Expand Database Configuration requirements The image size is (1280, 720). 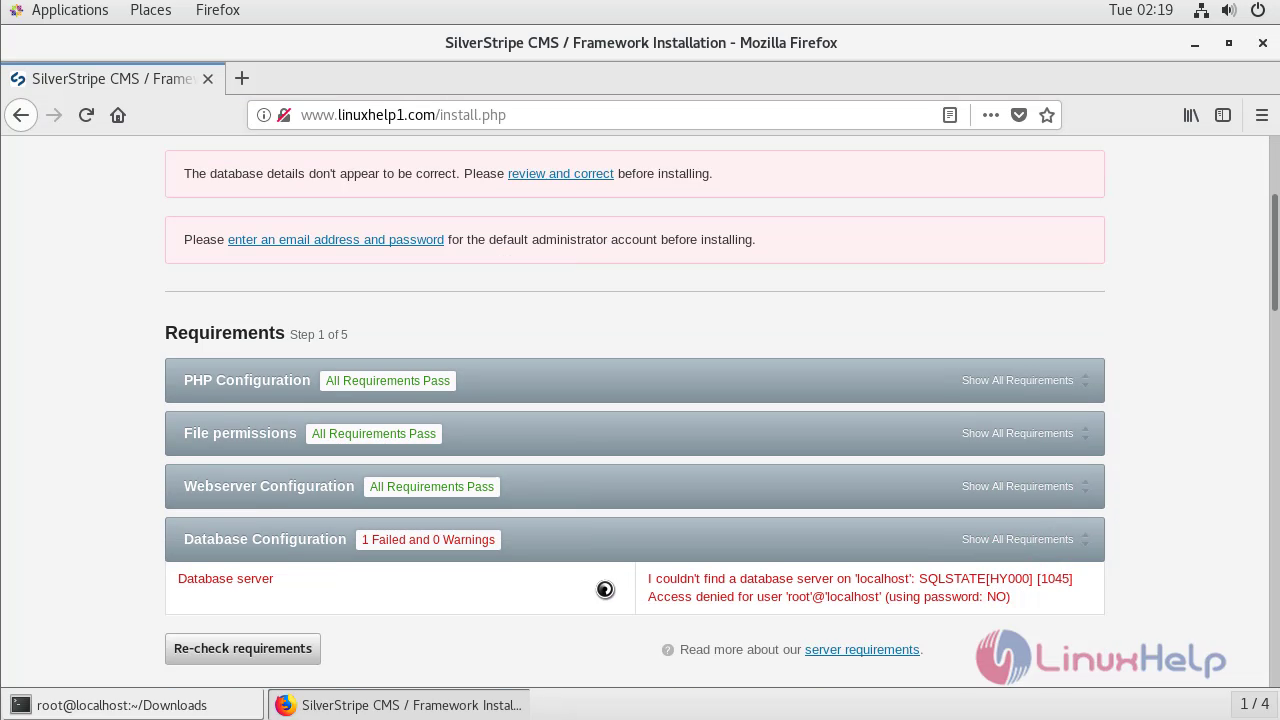(x=1025, y=539)
